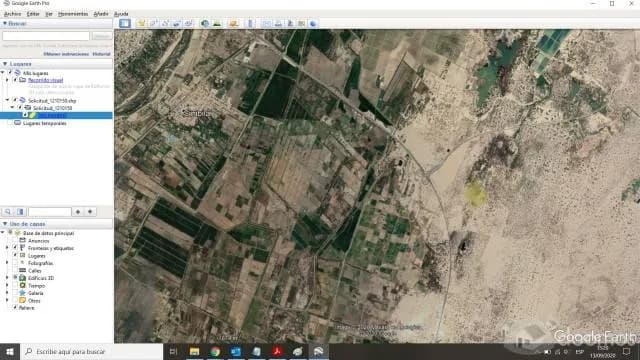Select the Add Image Overlay tool

pos(177,23)
